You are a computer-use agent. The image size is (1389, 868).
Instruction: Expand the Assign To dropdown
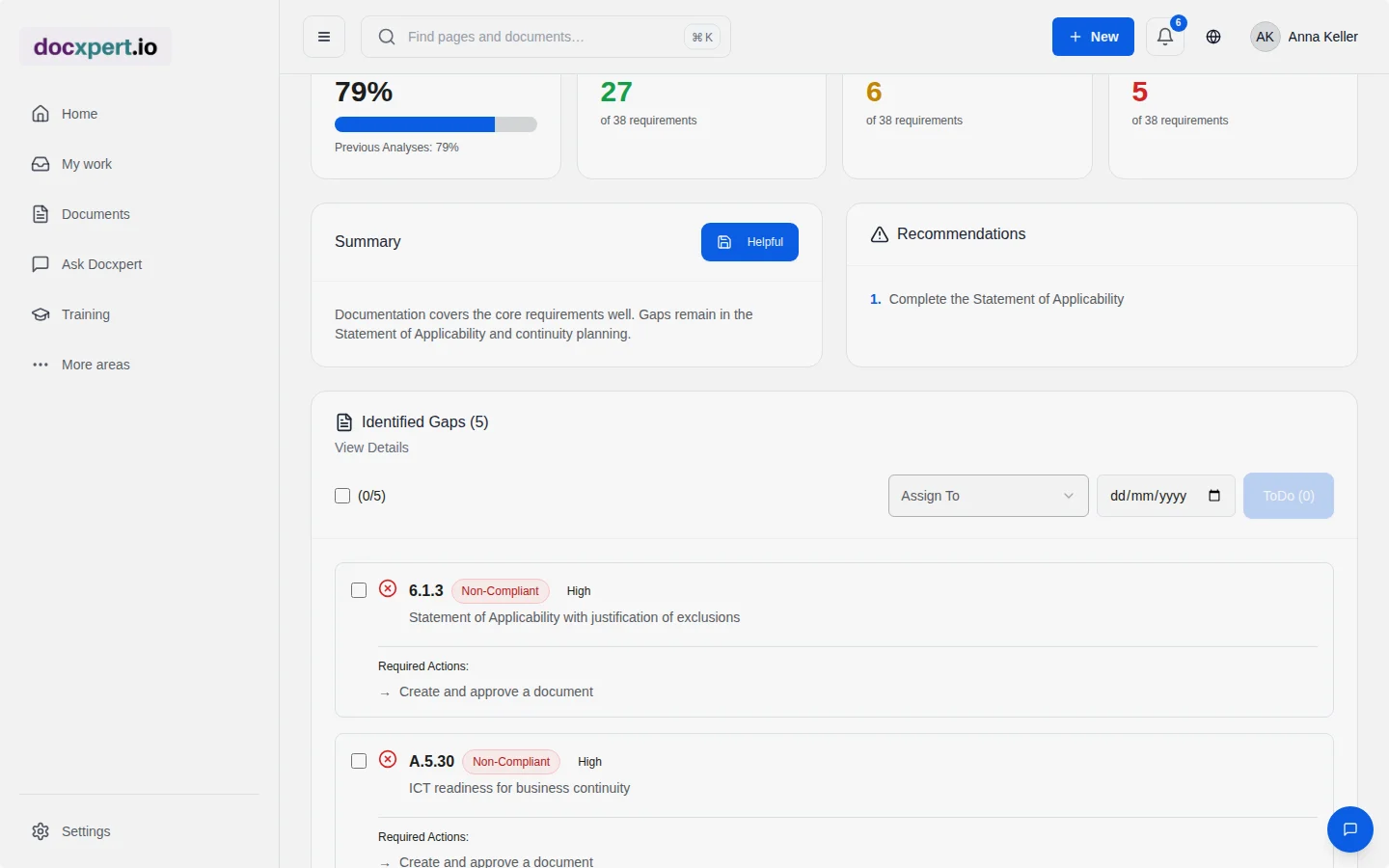pos(989,496)
